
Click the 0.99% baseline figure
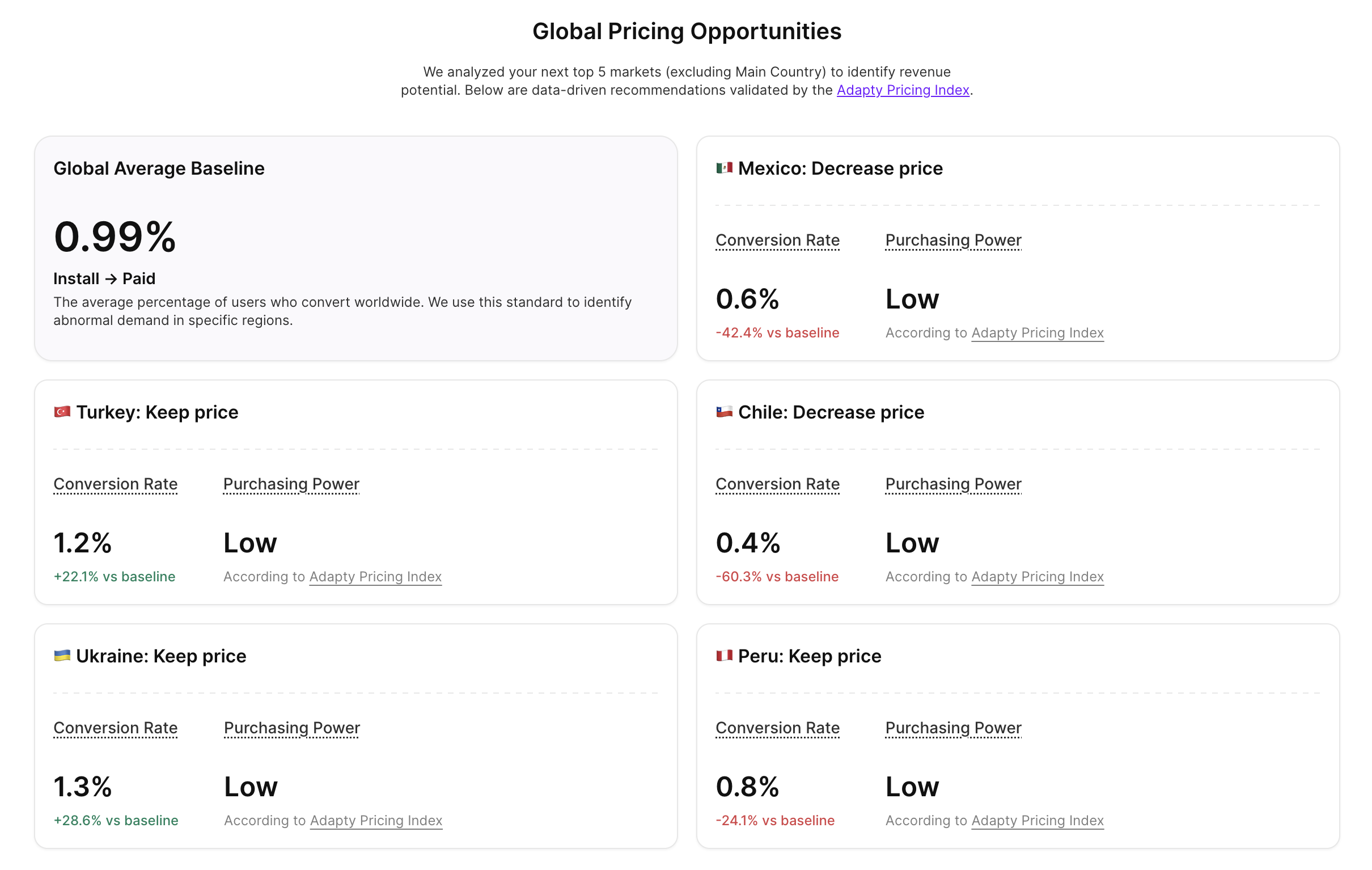click(x=114, y=235)
